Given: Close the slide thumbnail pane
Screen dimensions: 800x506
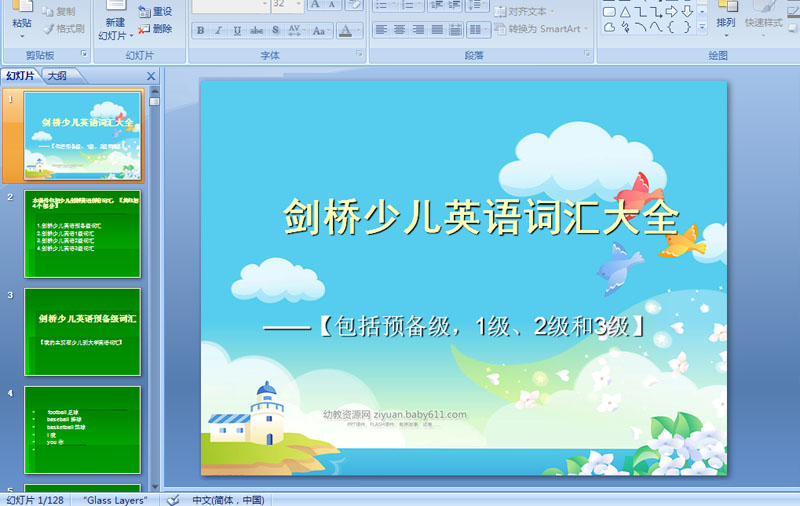Looking at the screenshot, I should (151, 77).
